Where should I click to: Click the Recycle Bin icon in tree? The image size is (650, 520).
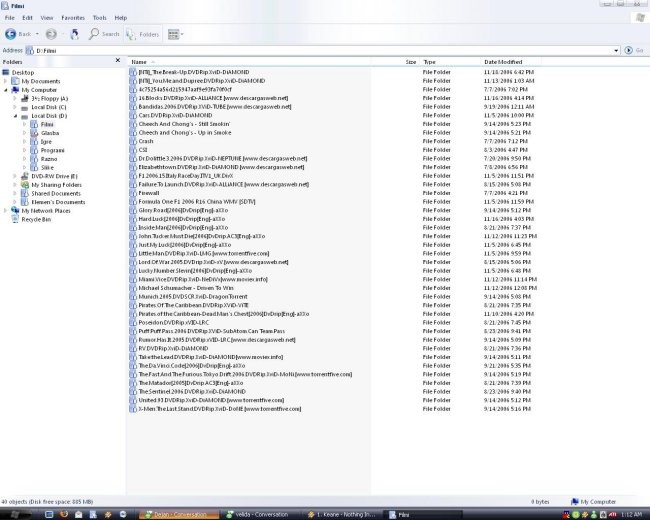tap(15, 219)
